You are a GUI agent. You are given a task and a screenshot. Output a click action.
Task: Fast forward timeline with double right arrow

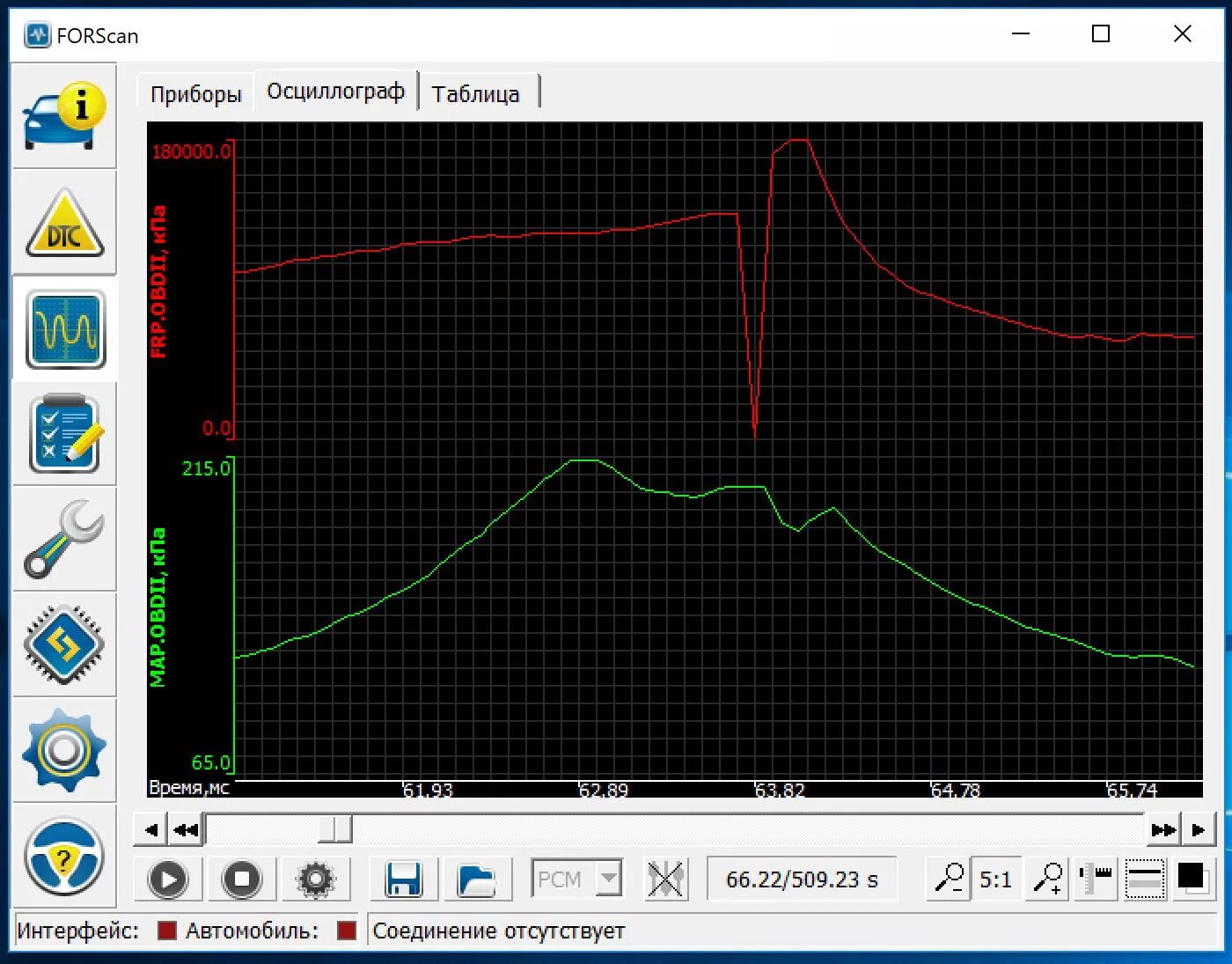coord(1163,829)
